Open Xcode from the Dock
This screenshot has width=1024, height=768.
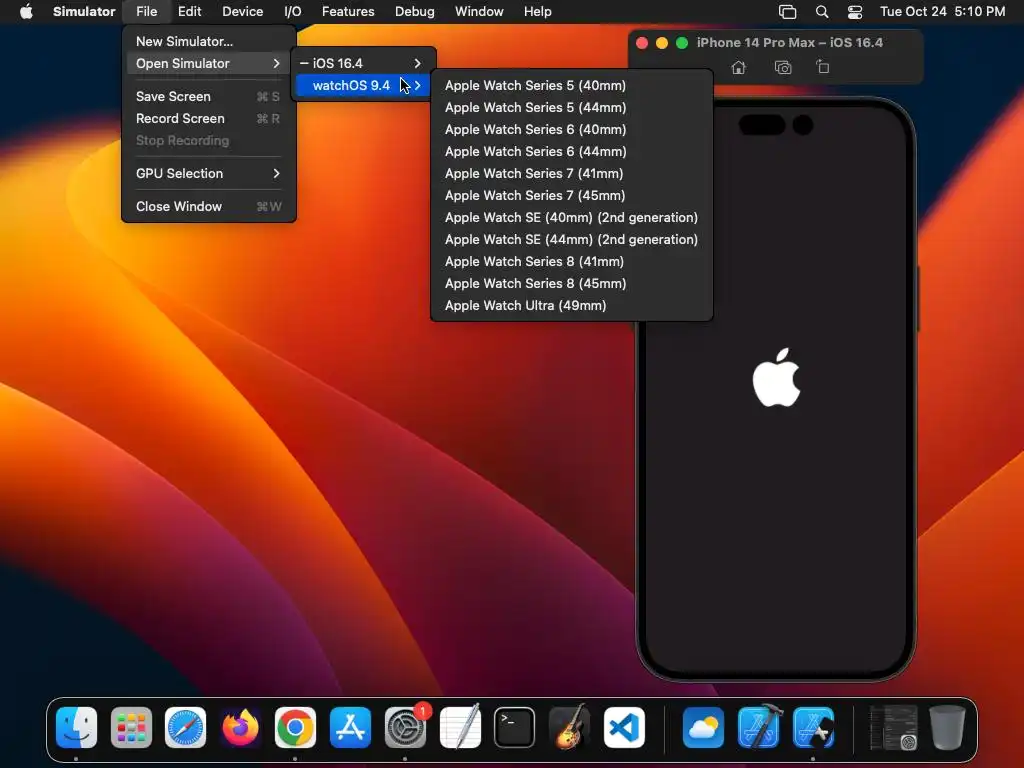point(758,727)
